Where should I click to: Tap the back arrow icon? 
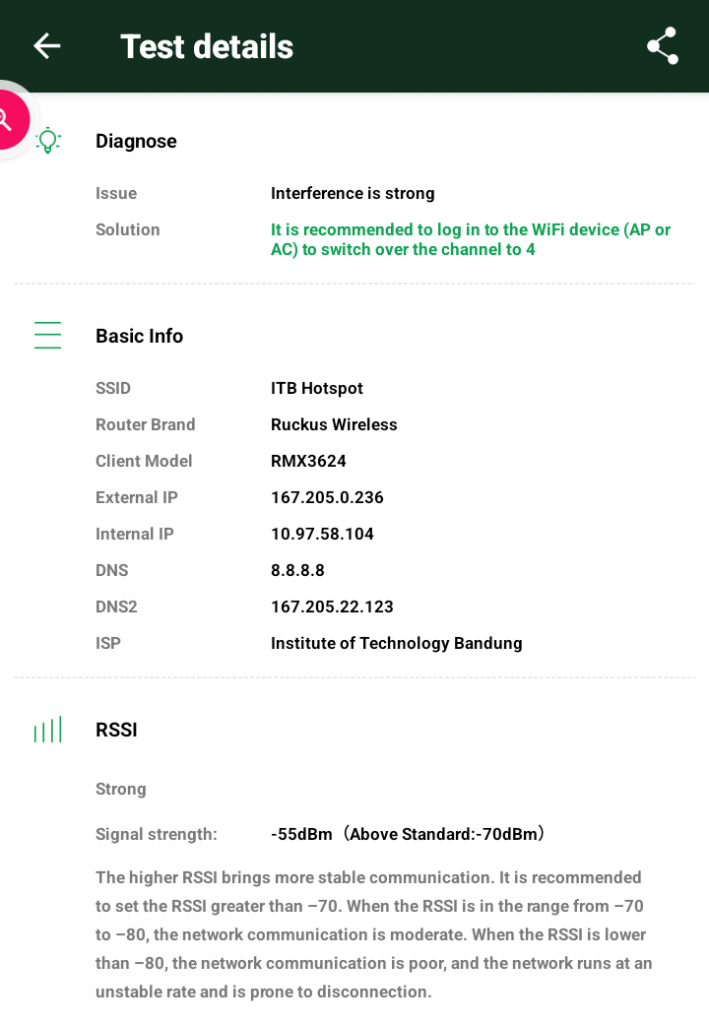point(47,46)
